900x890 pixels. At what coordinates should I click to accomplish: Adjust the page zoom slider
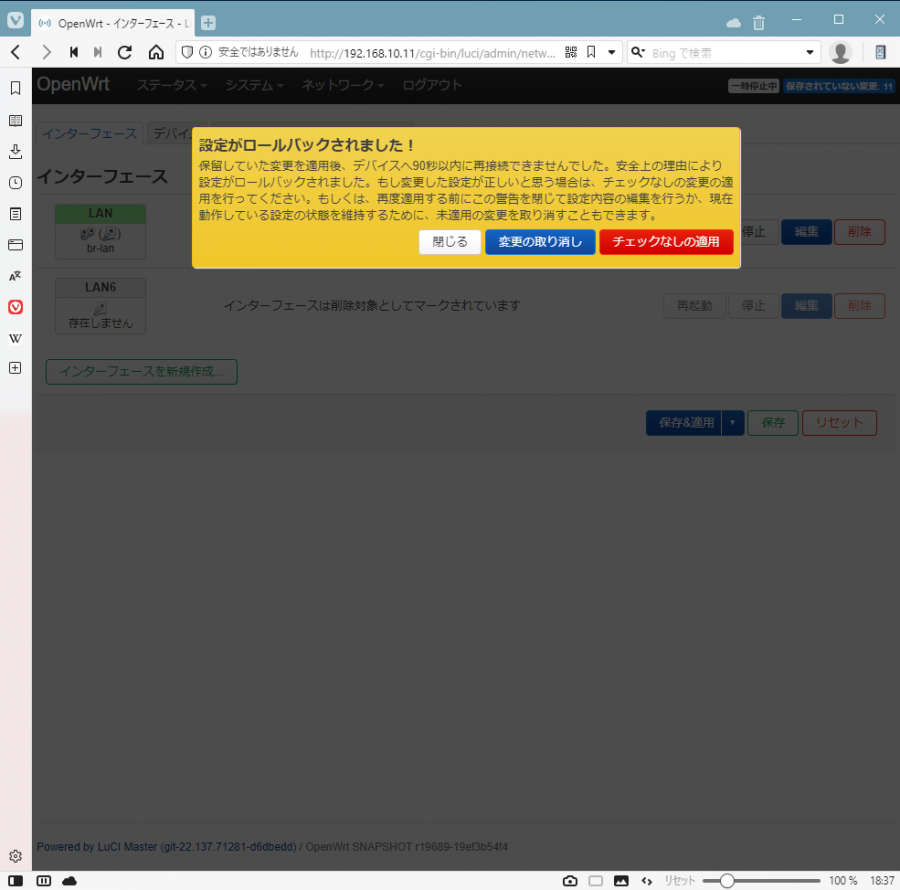pyautogui.click(x=727, y=881)
